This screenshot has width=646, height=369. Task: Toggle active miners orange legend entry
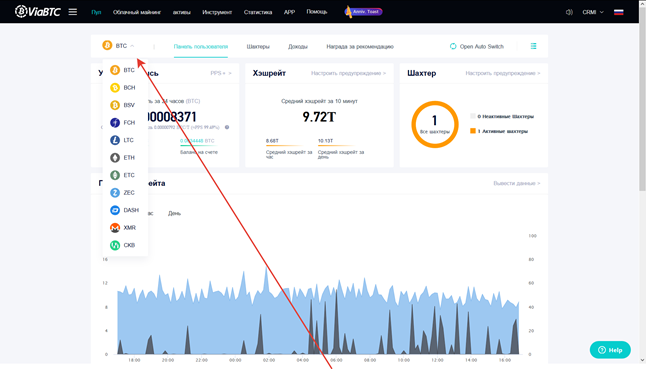click(499, 131)
